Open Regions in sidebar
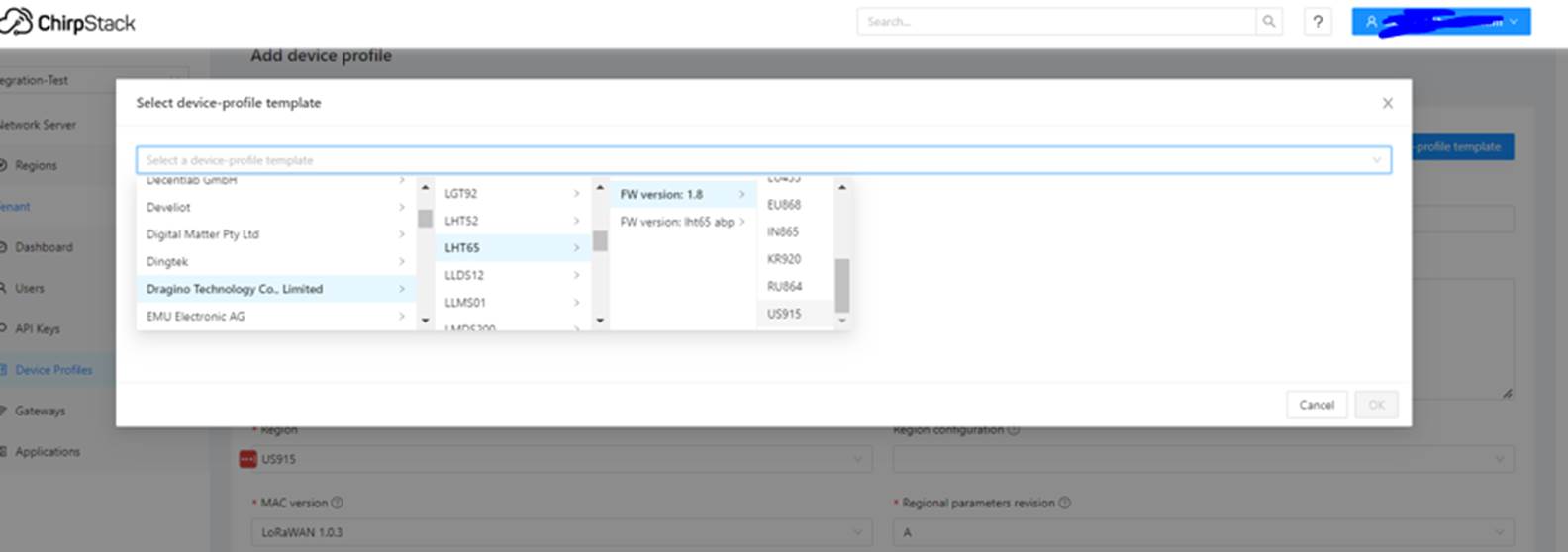The image size is (1568, 552). (x=36, y=165)
